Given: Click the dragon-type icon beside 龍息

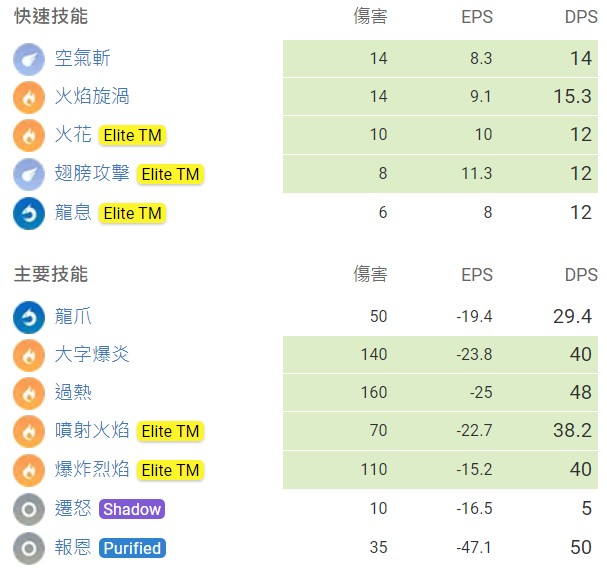Looking at the screenshot, I should pos(29,213).
